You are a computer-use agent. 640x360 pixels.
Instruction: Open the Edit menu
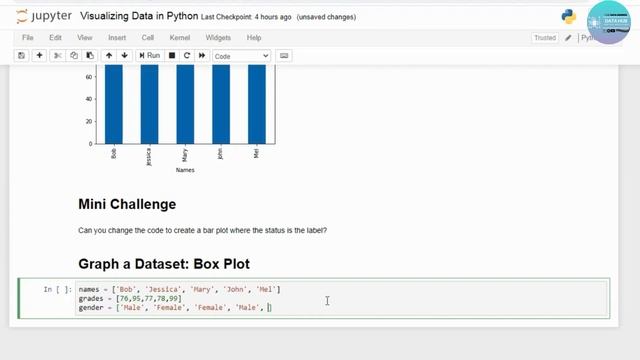click(55, 38)
